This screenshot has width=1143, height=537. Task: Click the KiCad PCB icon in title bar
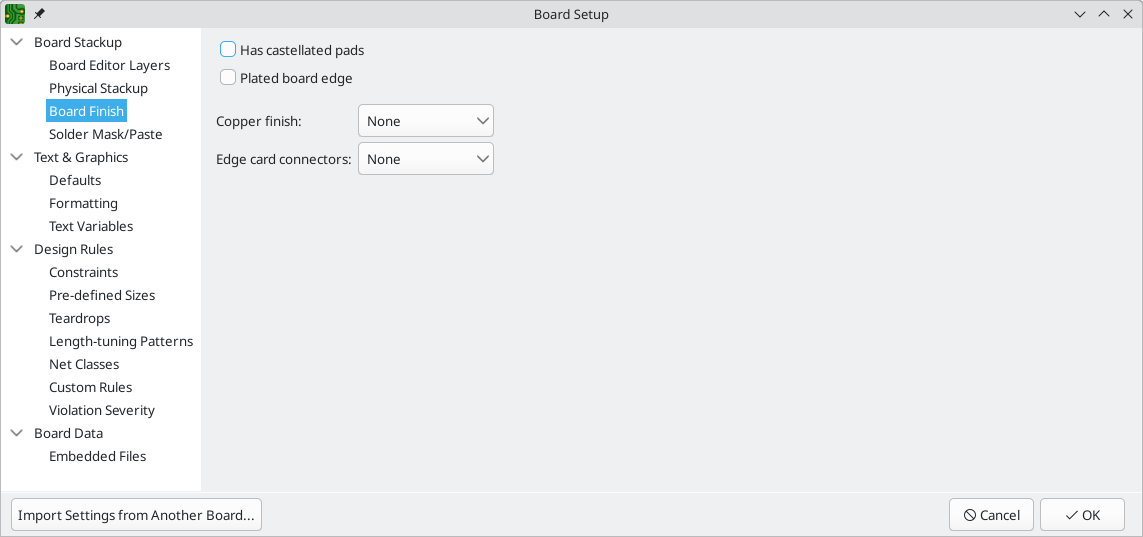click(x=15, y=14)
